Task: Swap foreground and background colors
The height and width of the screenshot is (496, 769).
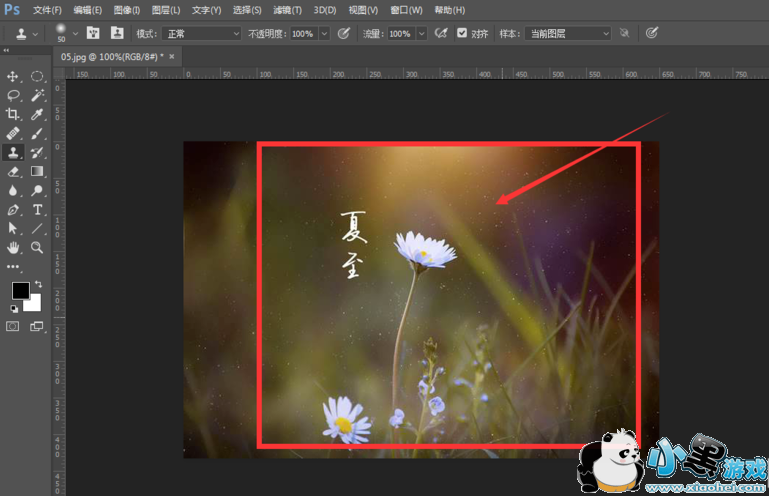Action: click(x=38, y=286)
